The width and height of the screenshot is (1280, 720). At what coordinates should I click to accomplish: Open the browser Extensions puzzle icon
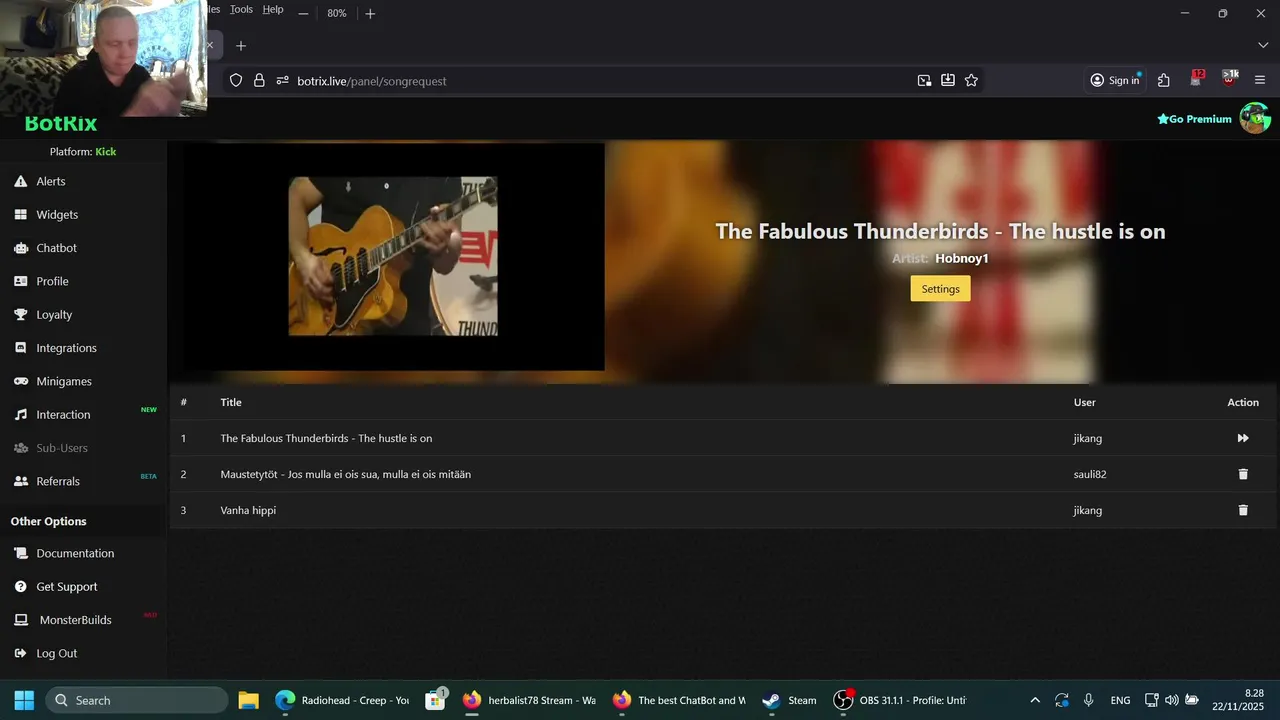[1164, 81]
